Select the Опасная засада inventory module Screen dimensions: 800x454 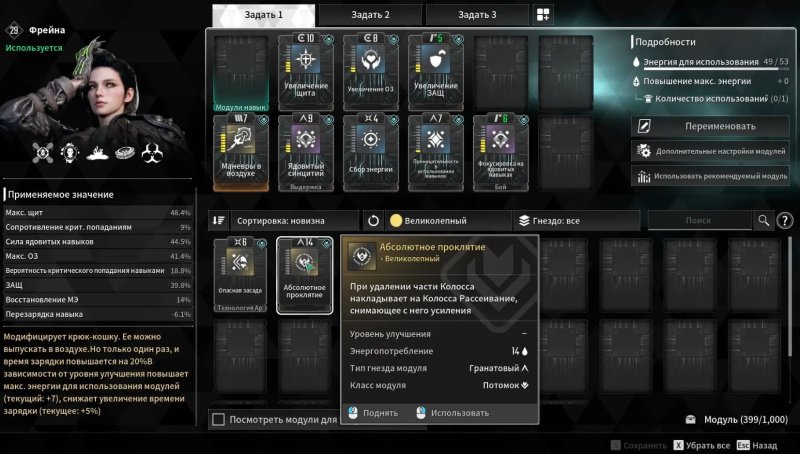(x=240, y=275)
